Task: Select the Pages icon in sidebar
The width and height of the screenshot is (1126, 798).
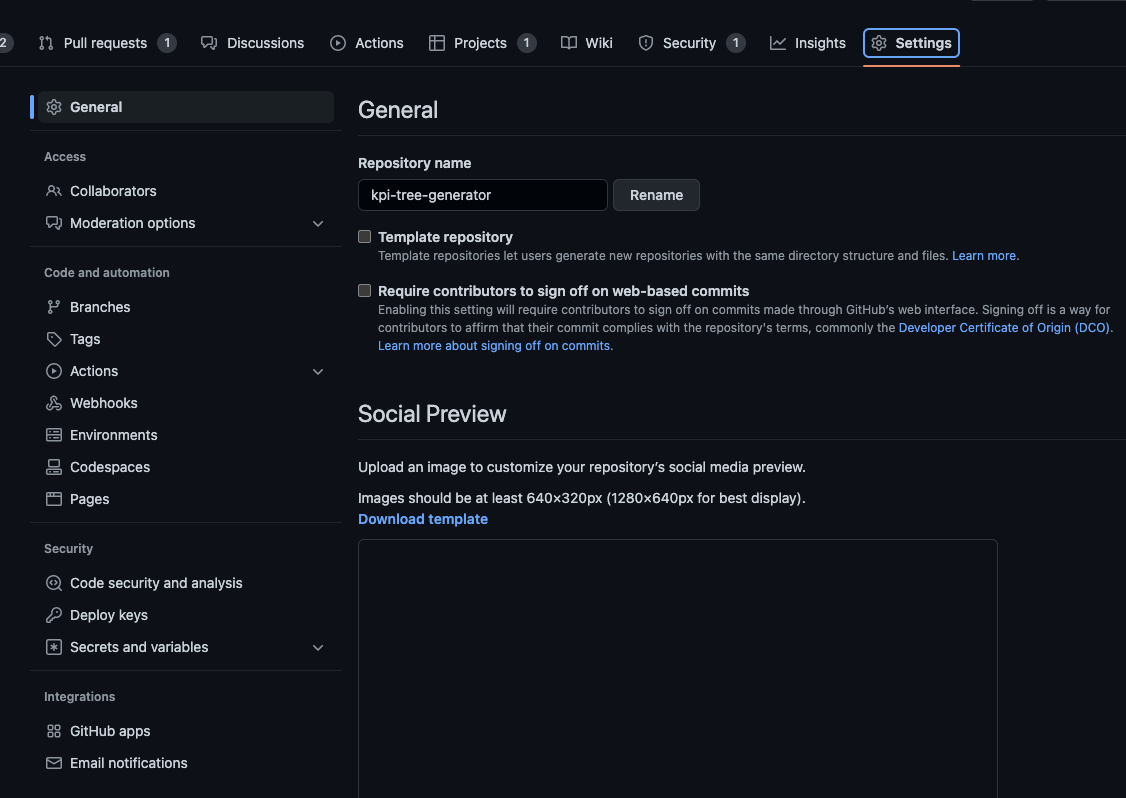Action: (x=53, y=499)
